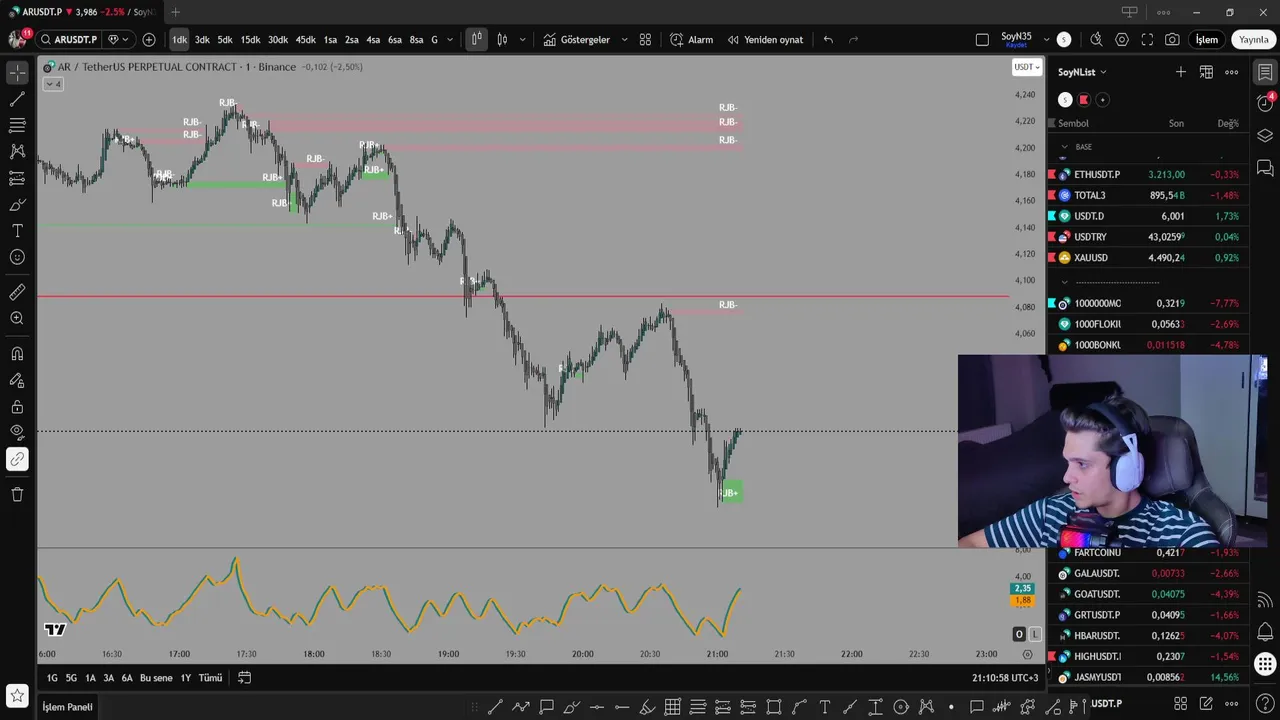Choose the 1sa interval
Screen dimensions: 1280x720
(x=330, y=40)
